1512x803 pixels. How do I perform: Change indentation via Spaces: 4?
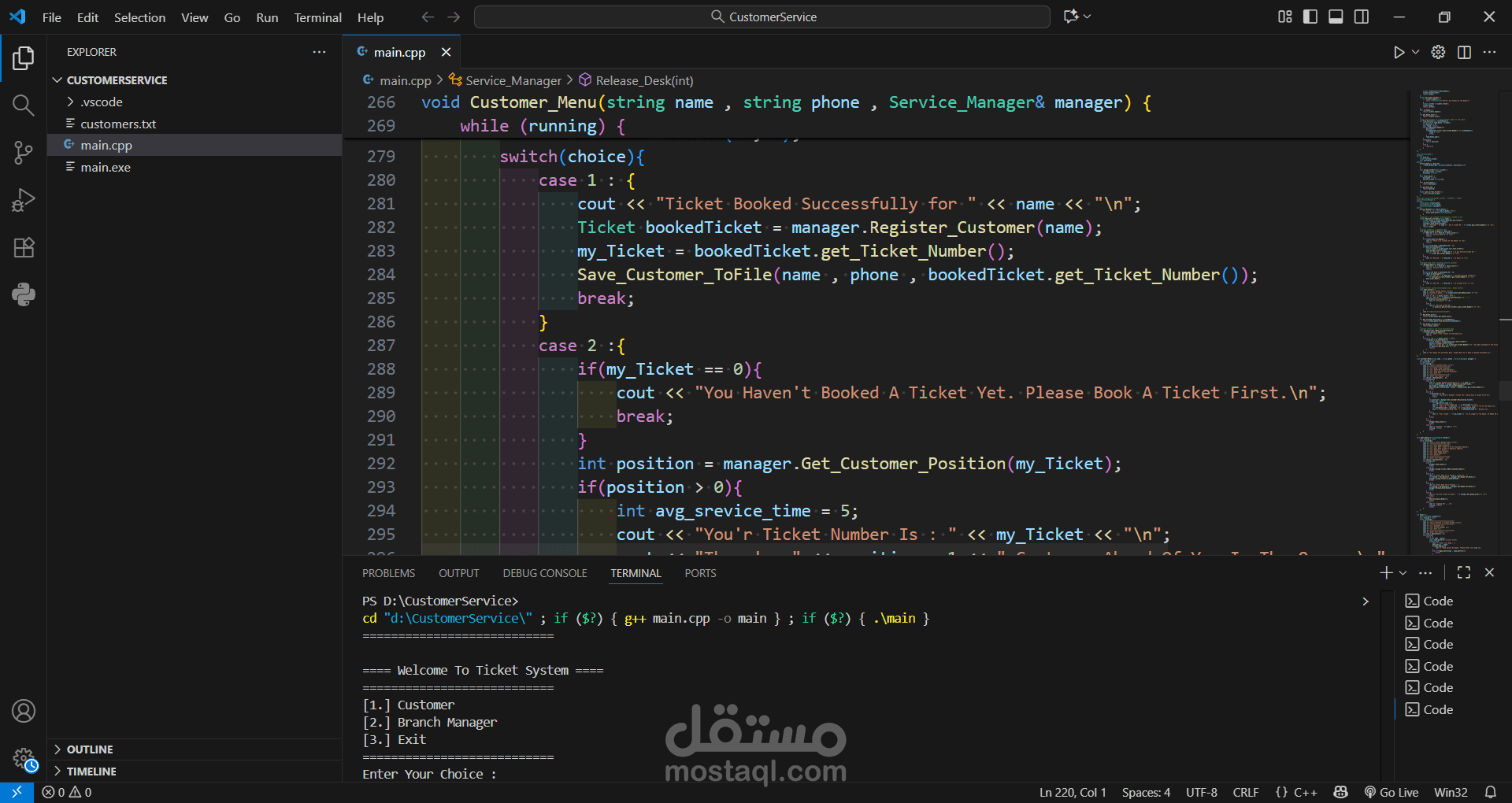pos(1147,792)
